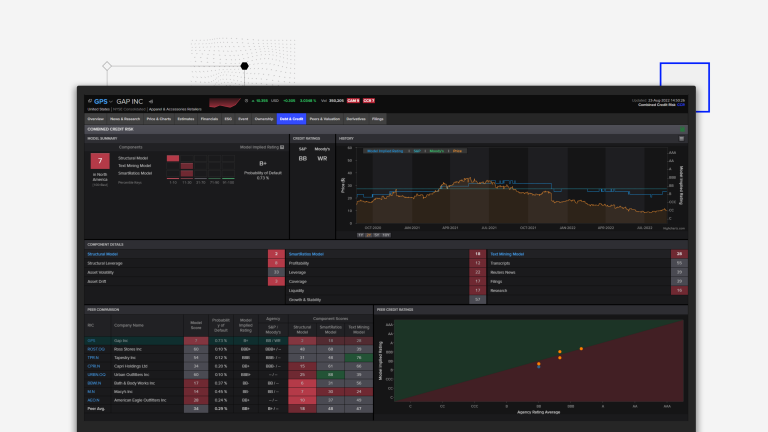Switch to the Peers & Valuation tab
Screen dimensions: 768x432
pos(324,119)
